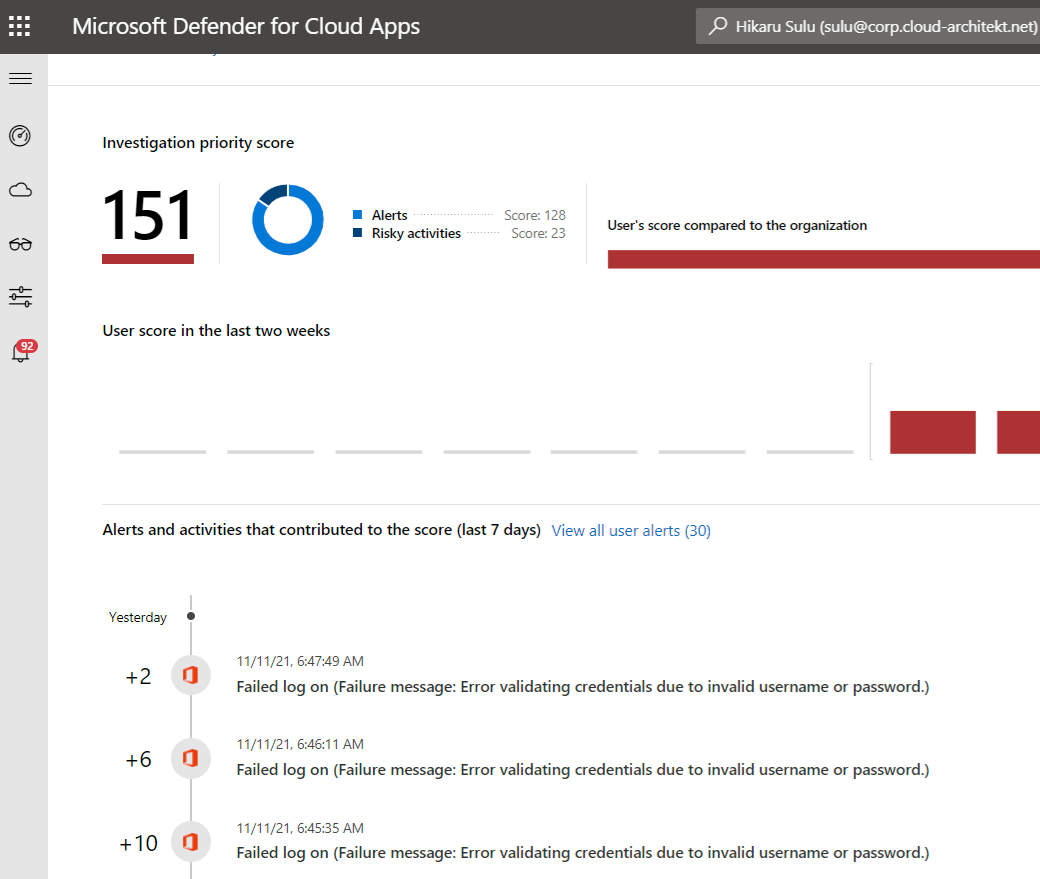Open the Investigate glasses icon

click(21, 244)
